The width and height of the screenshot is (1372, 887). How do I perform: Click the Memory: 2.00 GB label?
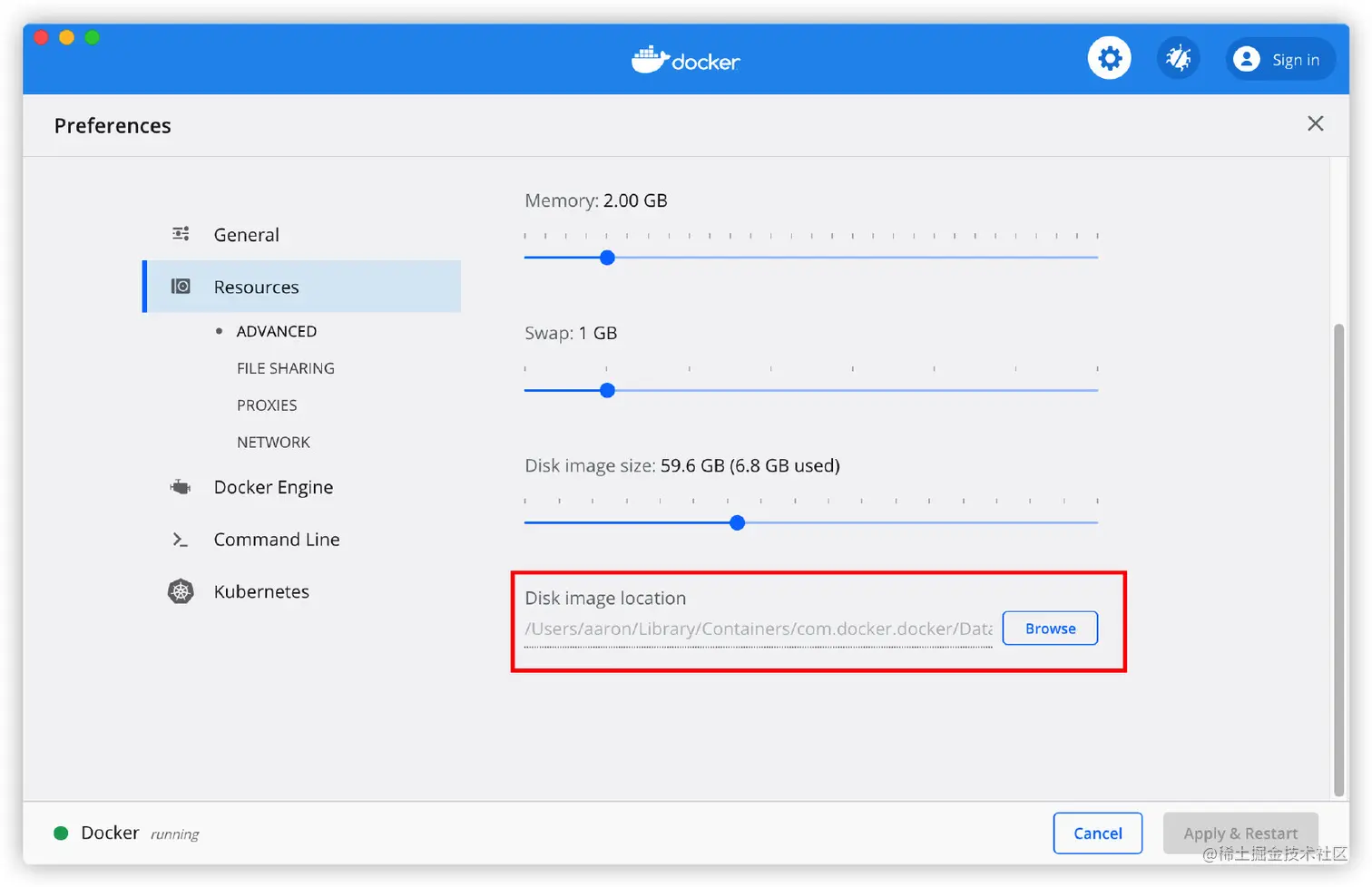[596, 200]
